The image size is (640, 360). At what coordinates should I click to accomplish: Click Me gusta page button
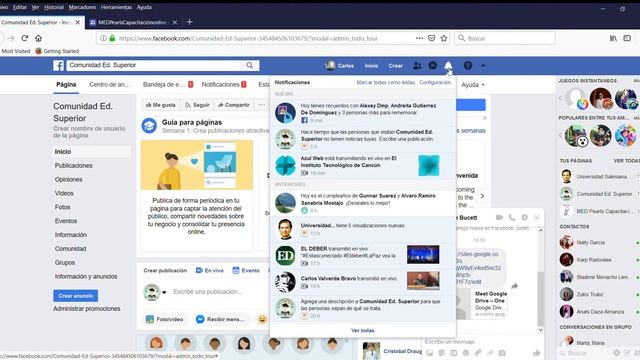coord(160,105)
